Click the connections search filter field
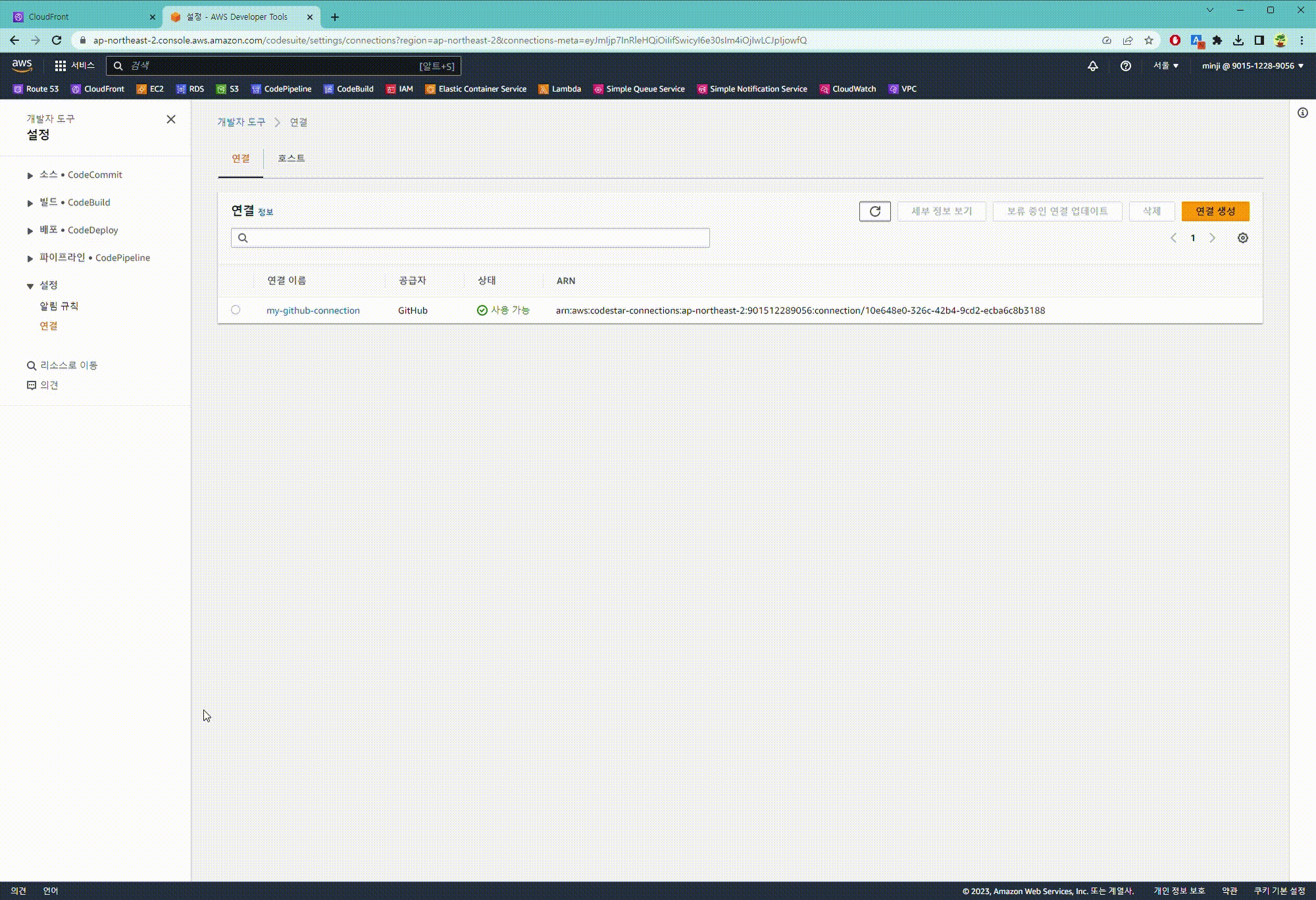Screen dimensions: 1316x900 click(x=469, y=238)
